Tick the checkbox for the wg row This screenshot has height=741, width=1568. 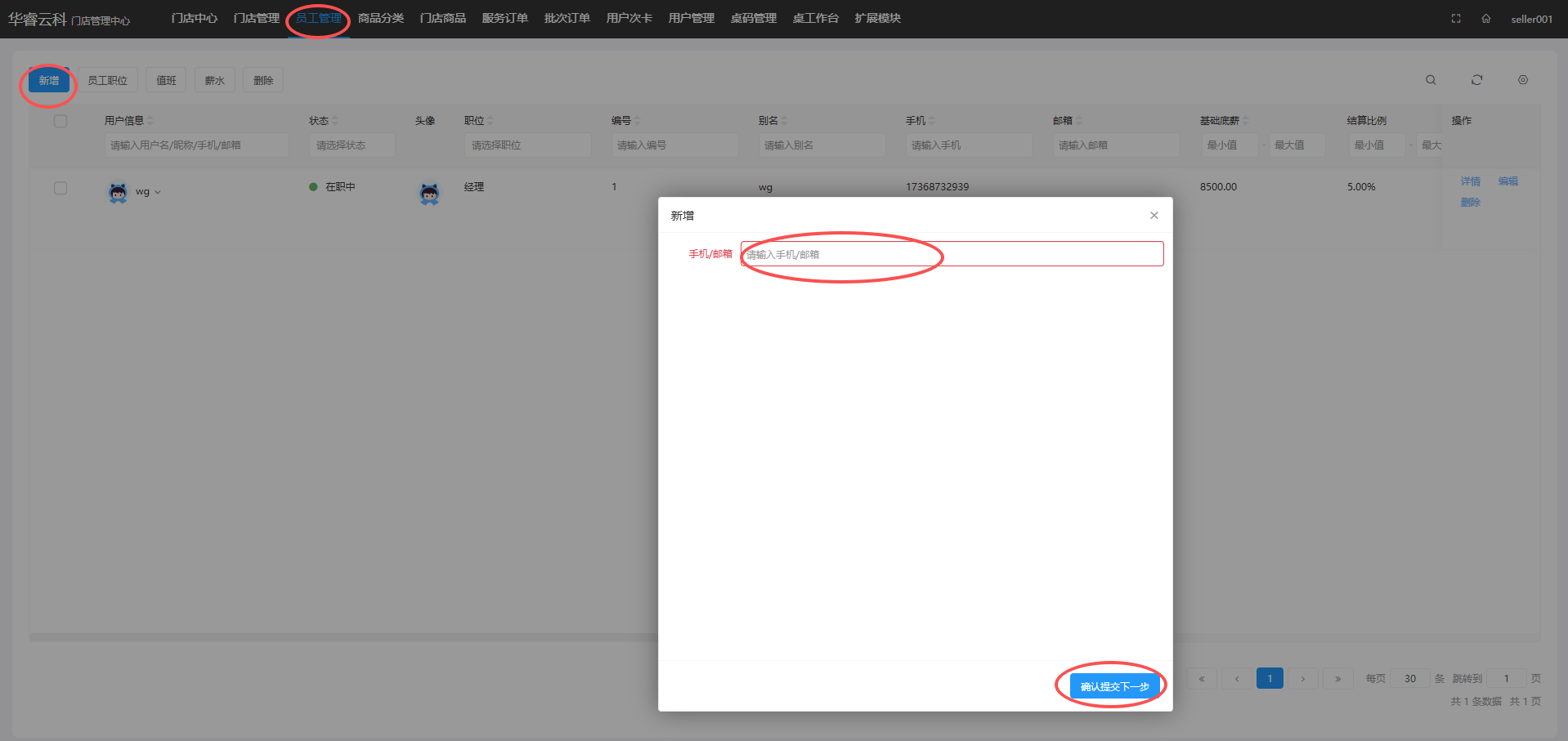[60, 188]
